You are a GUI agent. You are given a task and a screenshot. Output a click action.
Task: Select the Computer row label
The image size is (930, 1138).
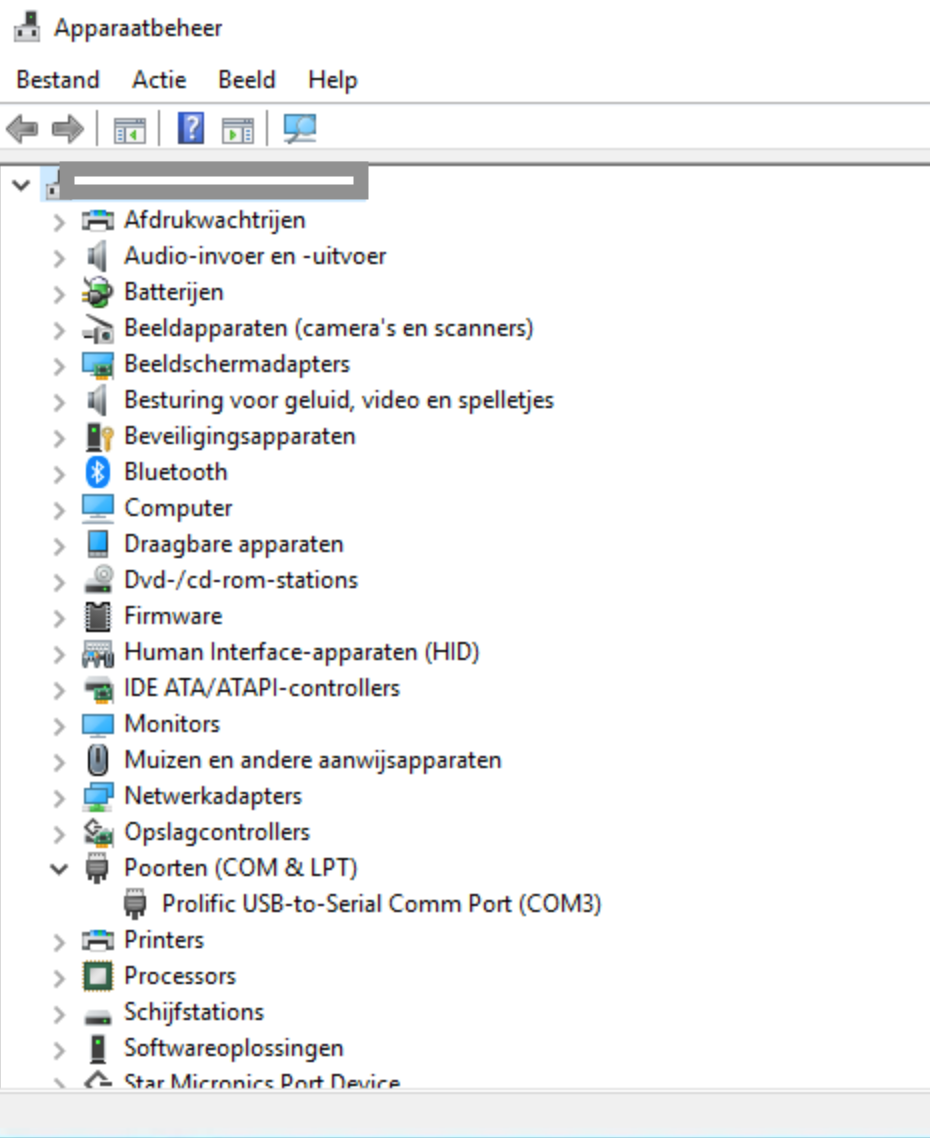pyautogui.click(x=179, y=508)
